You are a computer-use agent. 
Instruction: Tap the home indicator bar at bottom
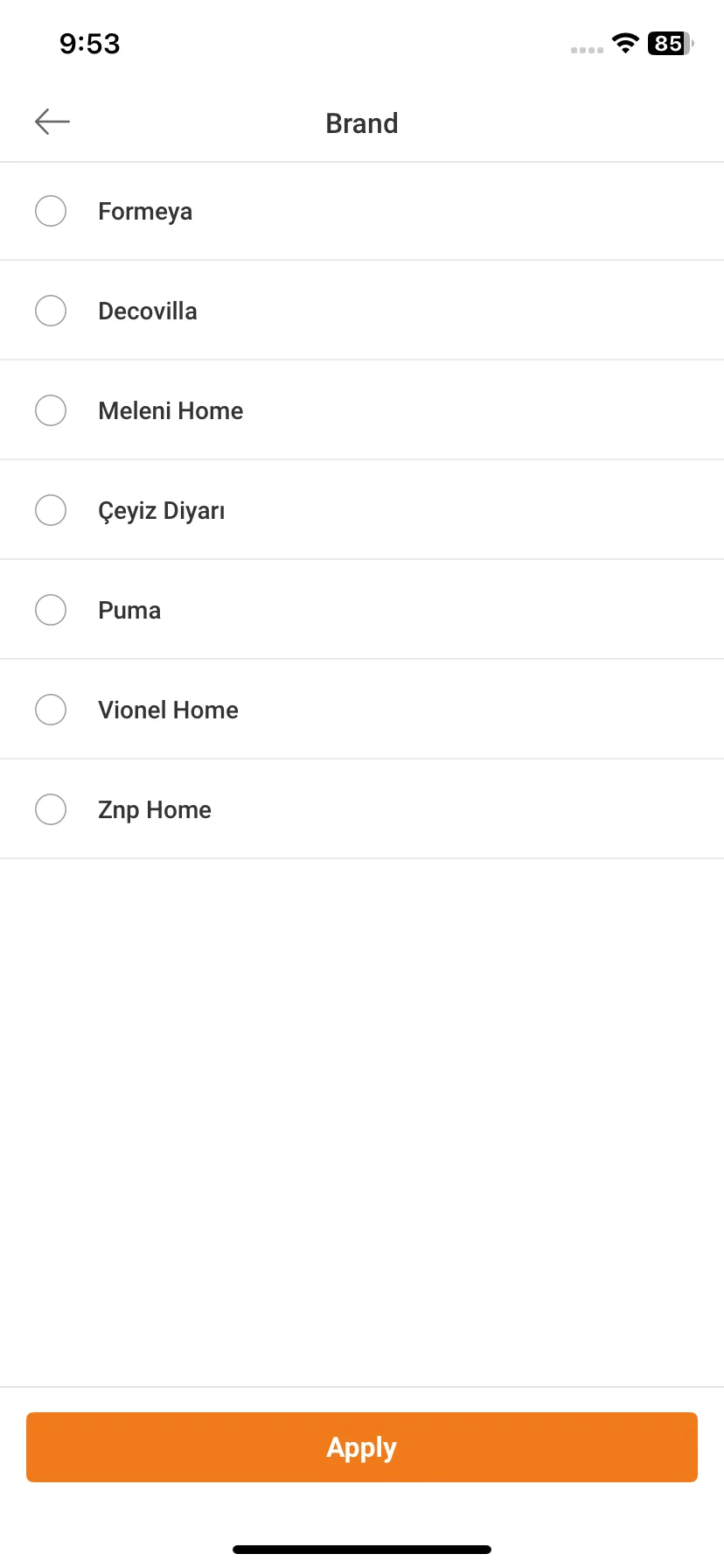(362, 1550)
